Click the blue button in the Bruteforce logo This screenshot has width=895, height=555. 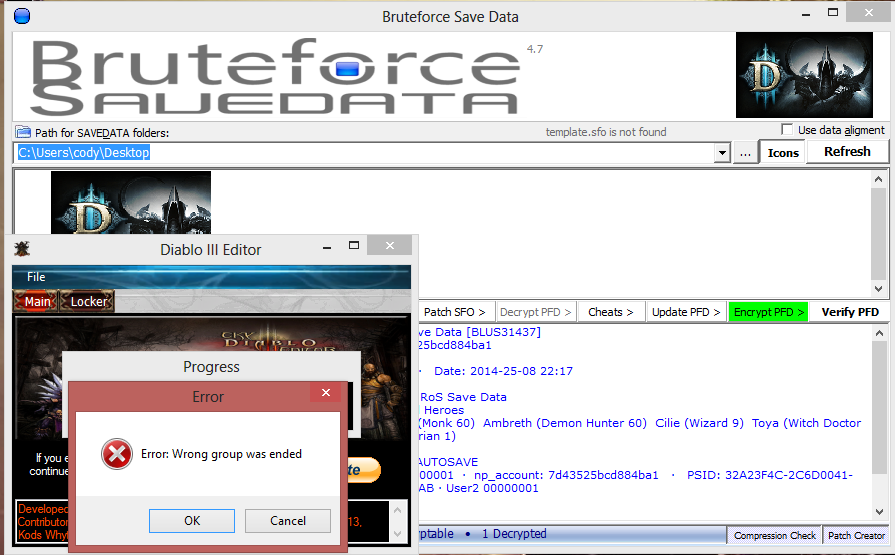(347, 69)
